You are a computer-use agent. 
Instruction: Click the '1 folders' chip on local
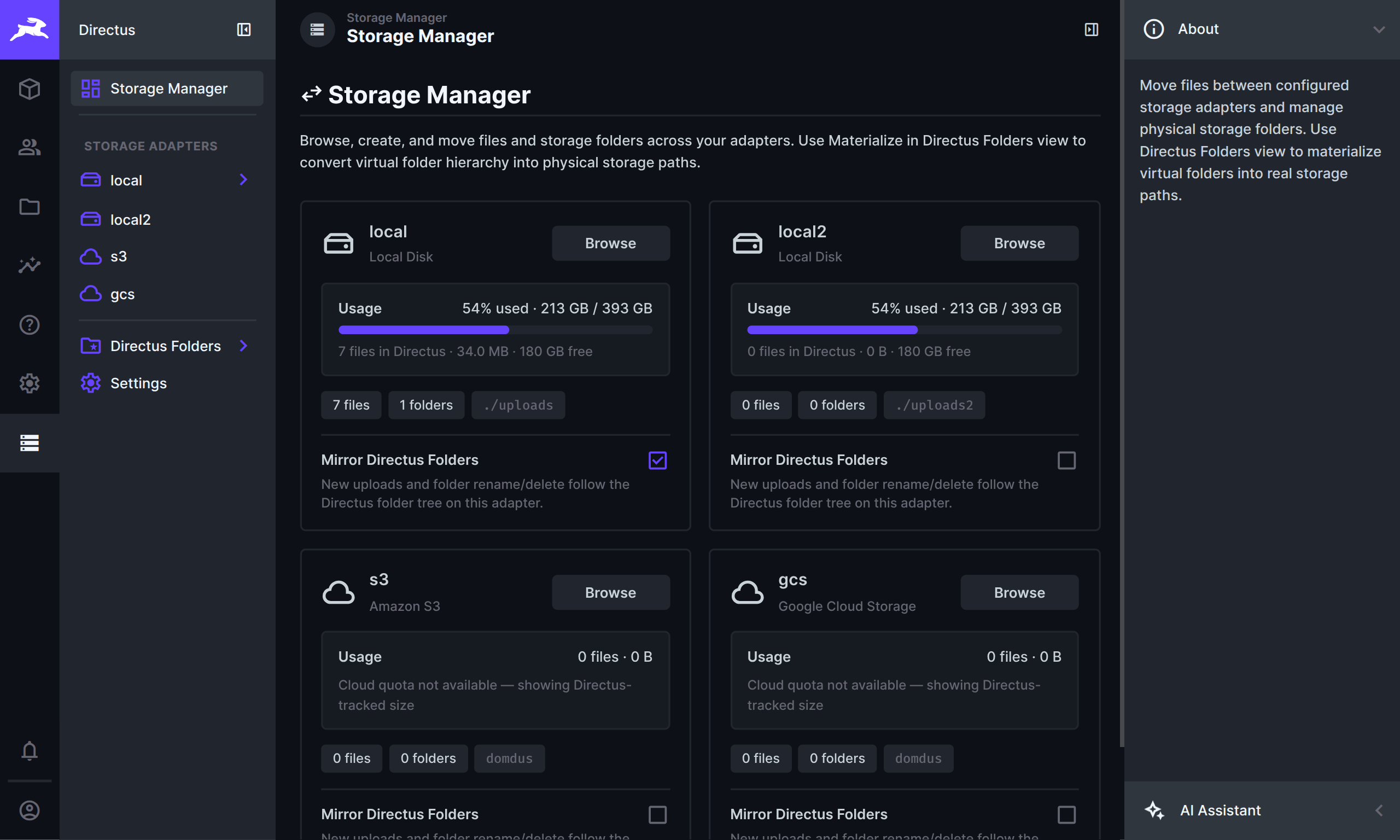[x=426, y=405]
